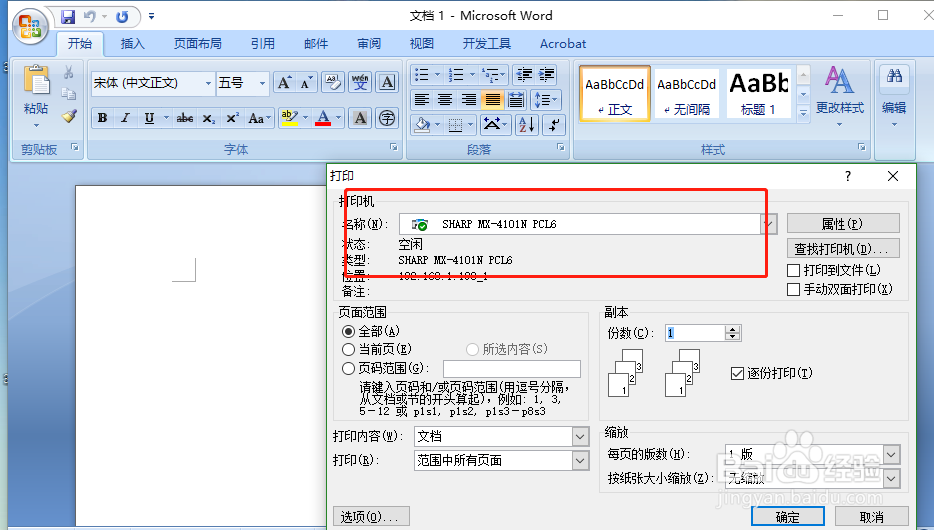Expand printer name dropdown list
The image size is (934, 530).
click(x=769, y=224)
